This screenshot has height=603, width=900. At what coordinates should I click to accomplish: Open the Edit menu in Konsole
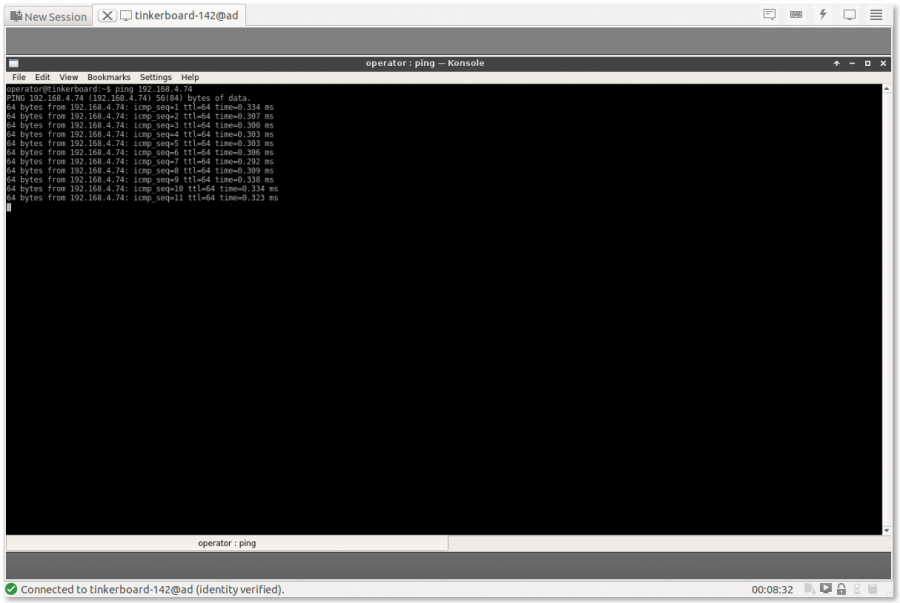click(x=42, y=77)
